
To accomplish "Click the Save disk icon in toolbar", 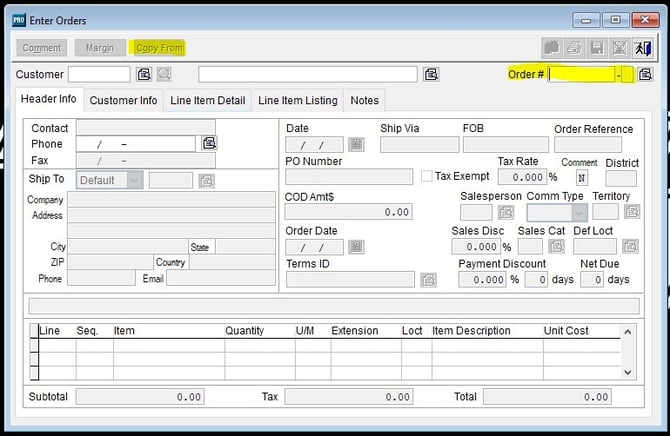I will [x=597, y=47].
